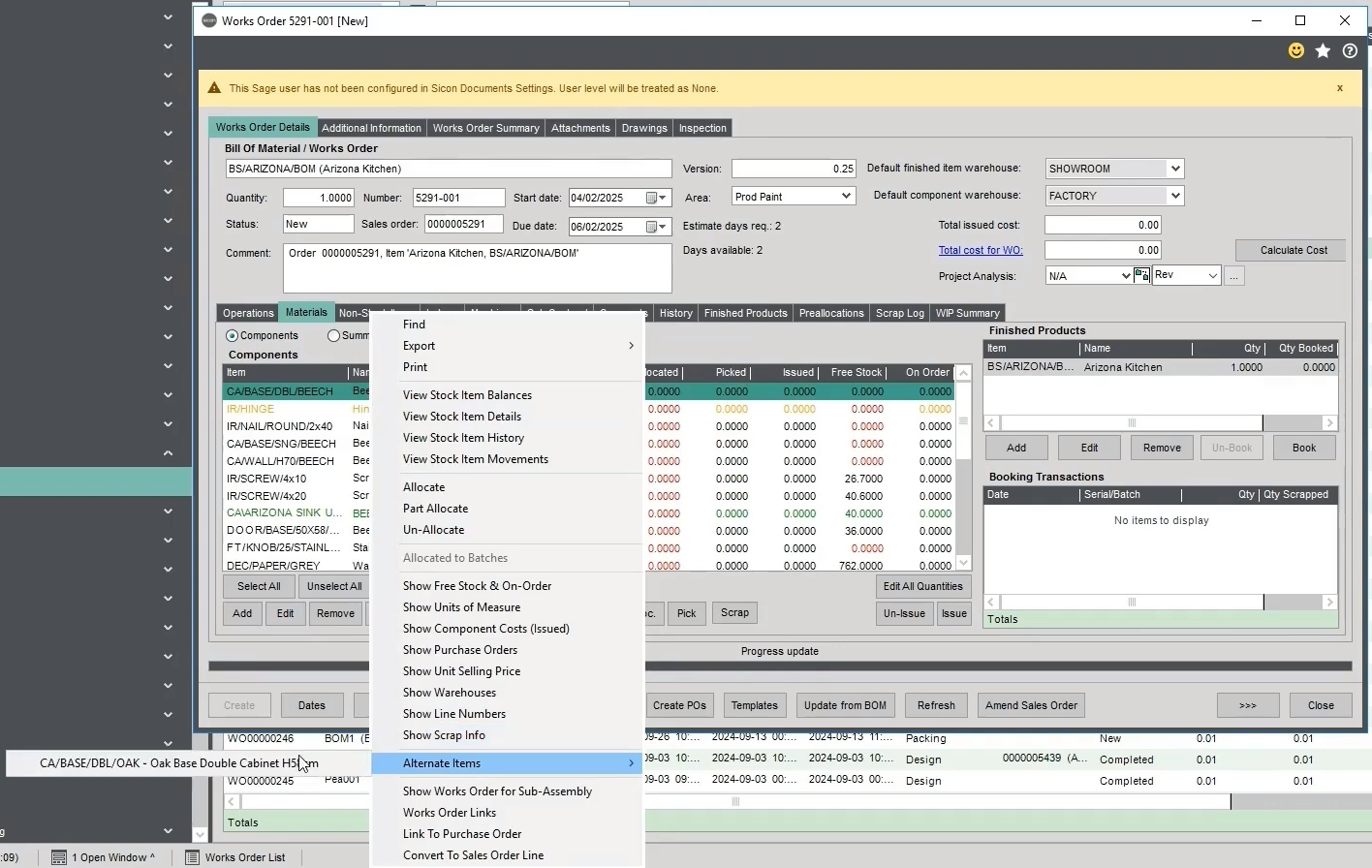Click the Create POs button
The height and width of the screenshot is (868, 1372).
point(679,705)
